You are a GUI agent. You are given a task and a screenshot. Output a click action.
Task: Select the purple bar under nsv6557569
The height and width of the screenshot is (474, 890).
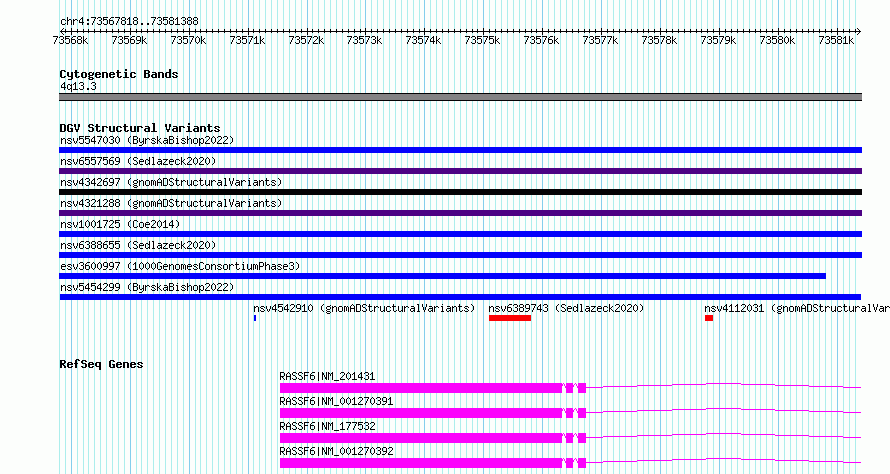(460, 171)
